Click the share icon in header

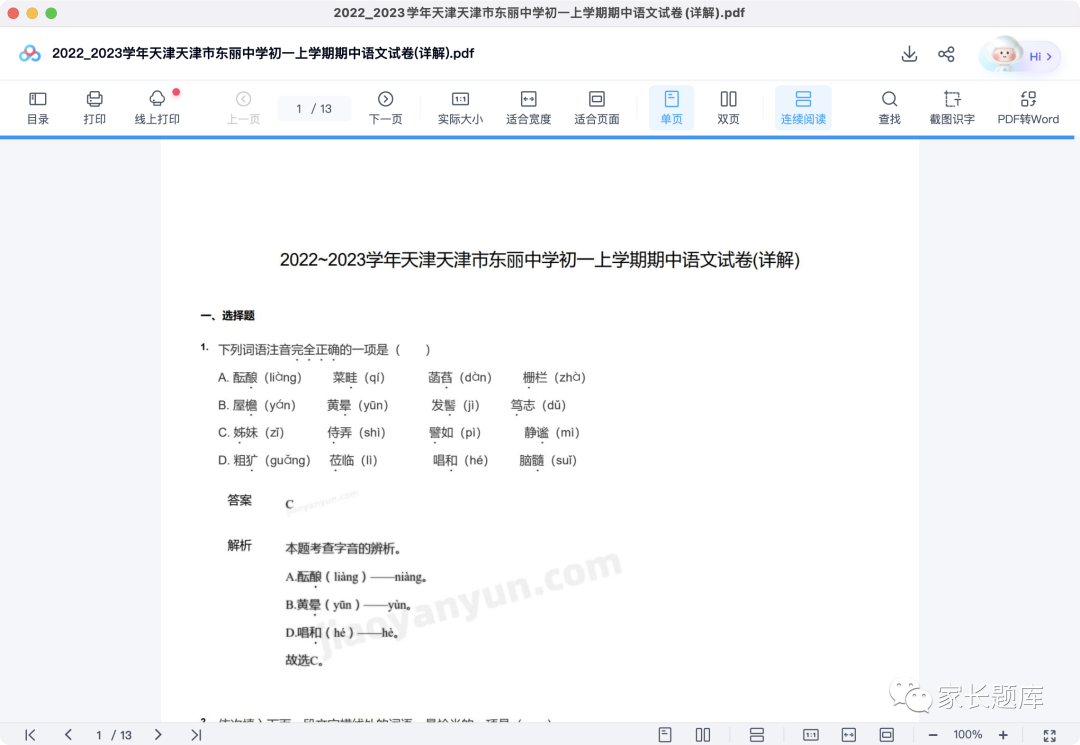tap(946, 54)
